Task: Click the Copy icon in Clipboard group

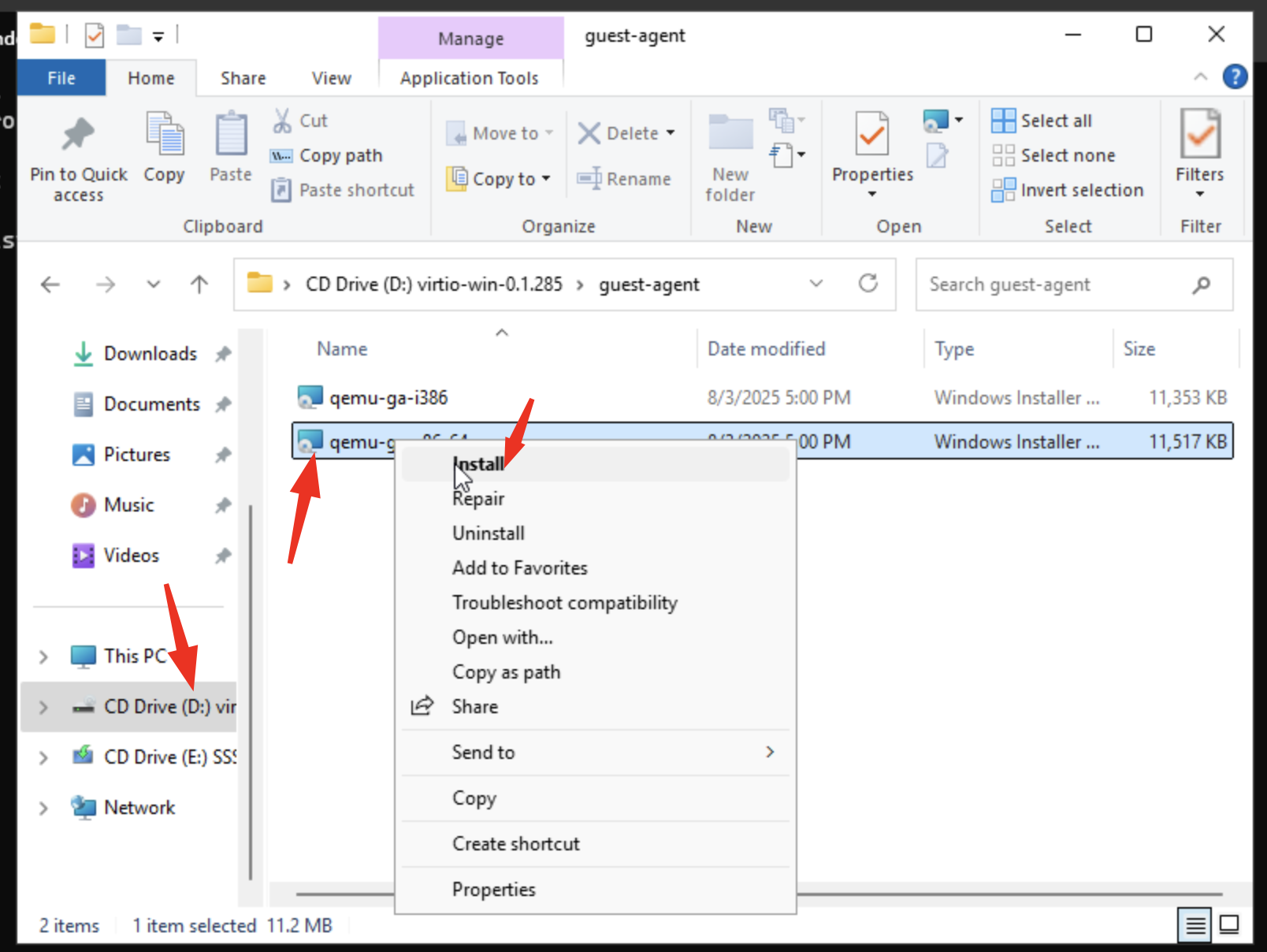Action: tap(164, 136)
